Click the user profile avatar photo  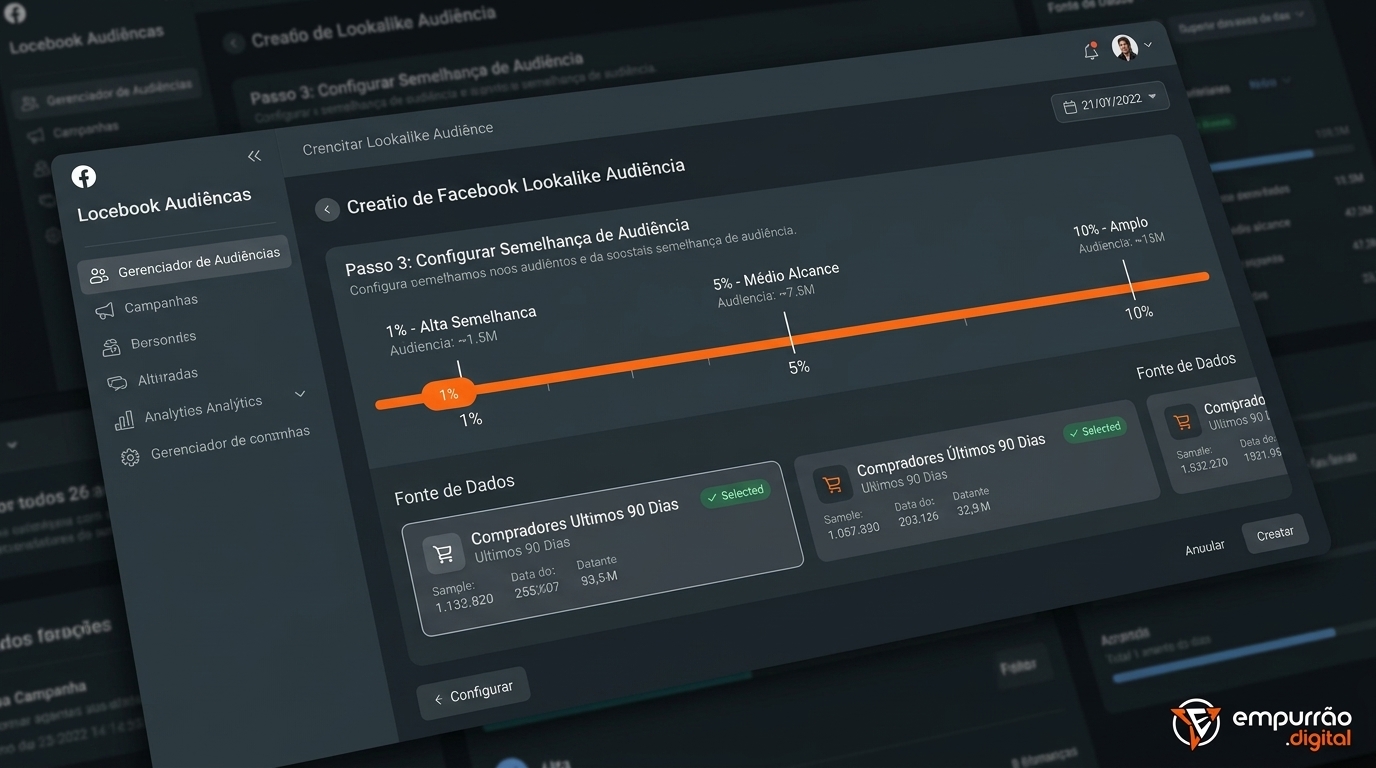point(1125,47)
